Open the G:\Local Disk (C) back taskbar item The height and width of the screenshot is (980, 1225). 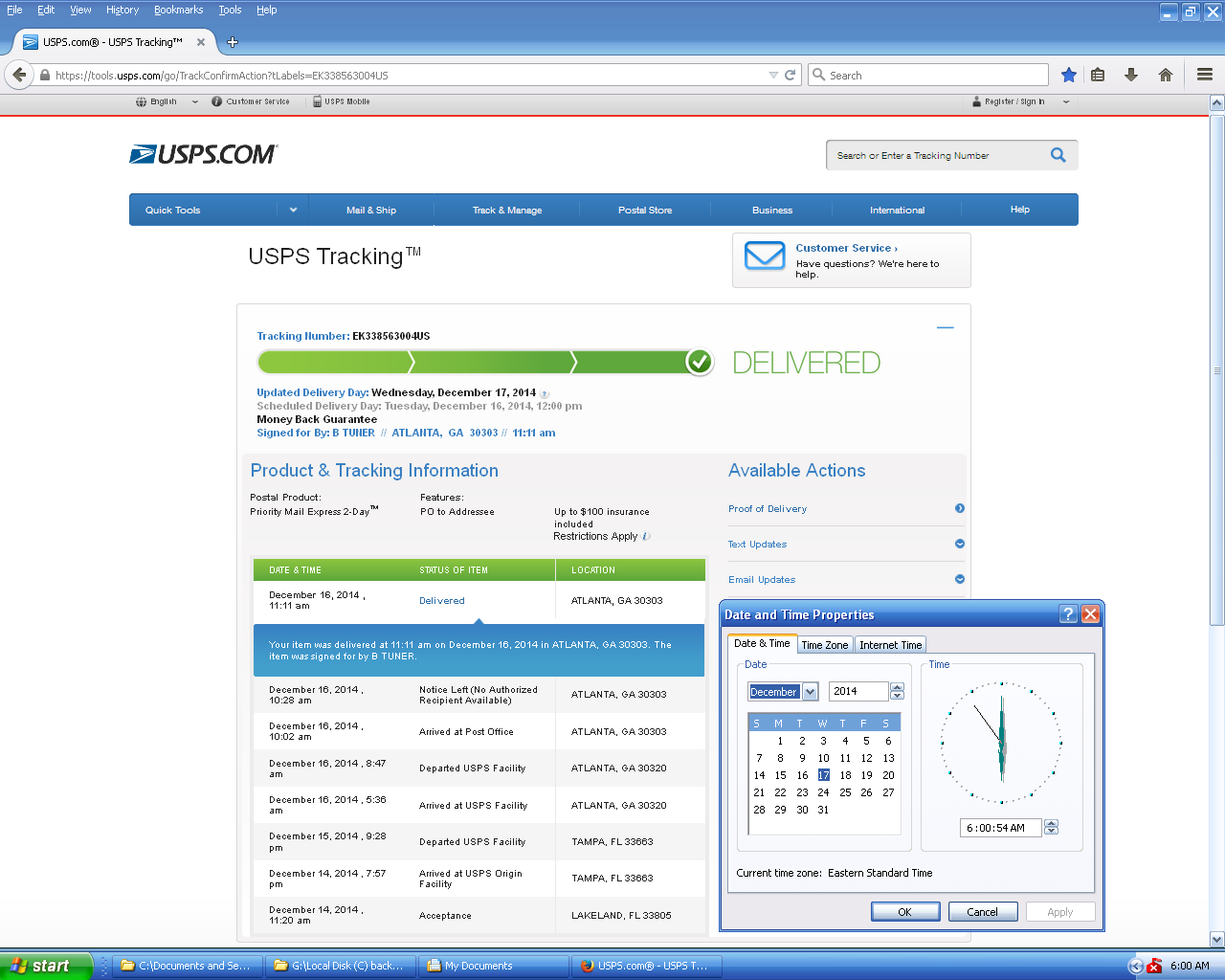[x=342, y=966]
